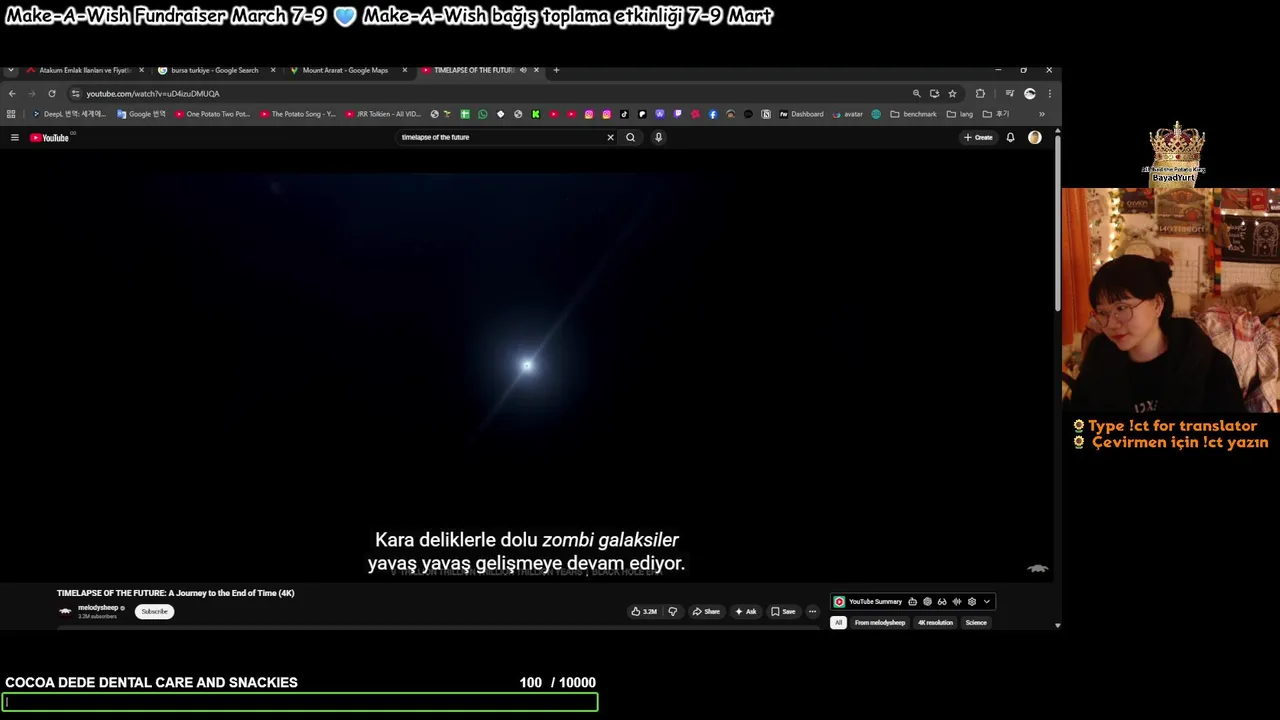Open the 후기 bookmarks folder
Image resolution: width=1280 pixels, height=720 pixels.
(996, 114)
